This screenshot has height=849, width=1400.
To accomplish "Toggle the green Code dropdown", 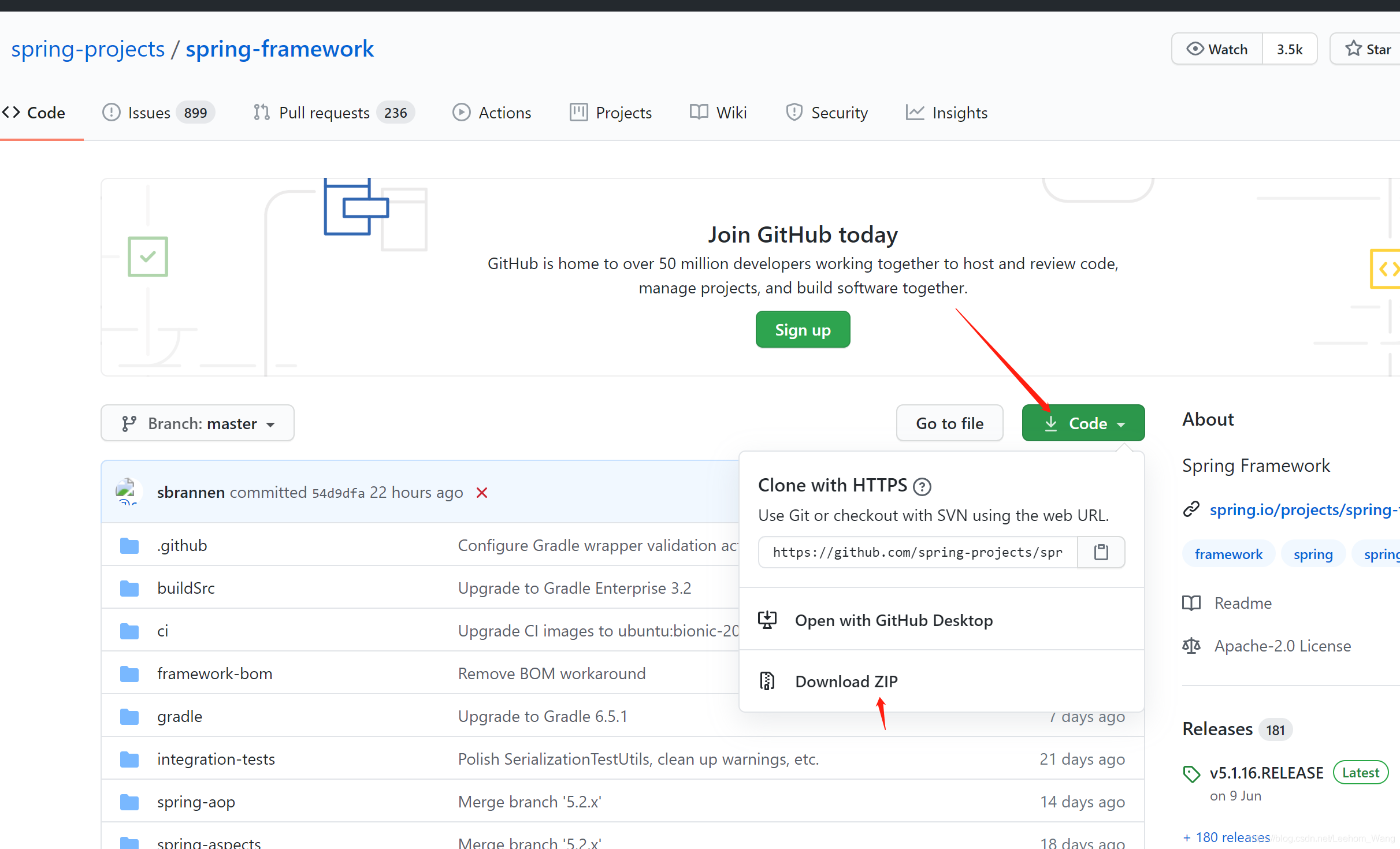I will (1083, 423).
